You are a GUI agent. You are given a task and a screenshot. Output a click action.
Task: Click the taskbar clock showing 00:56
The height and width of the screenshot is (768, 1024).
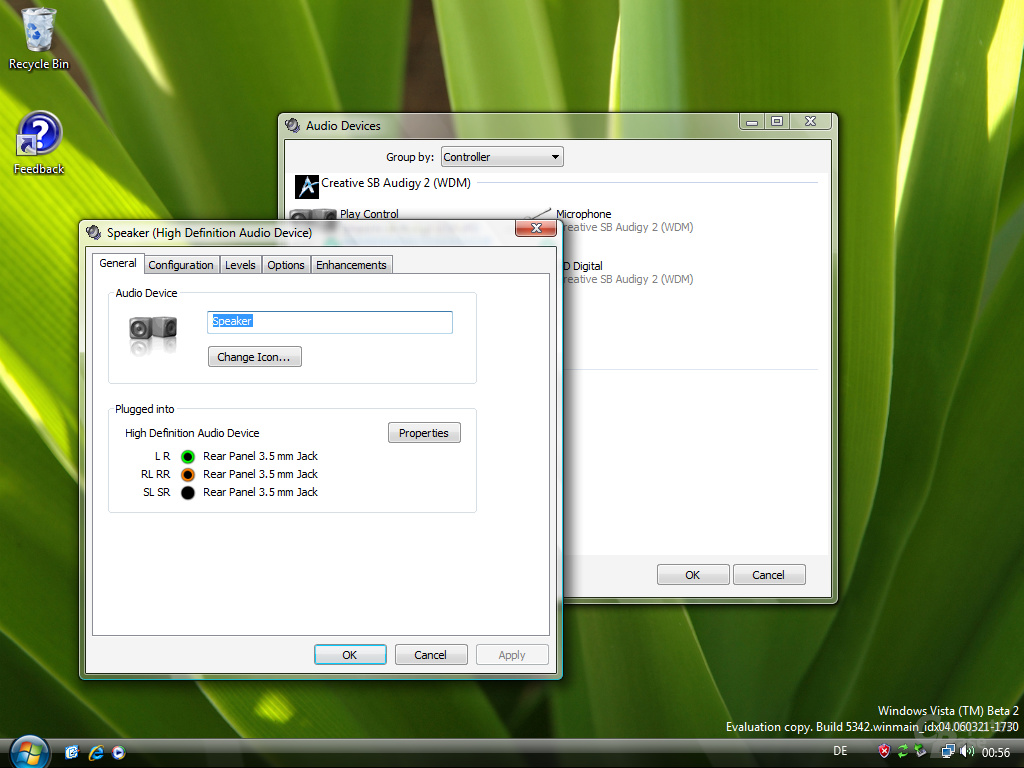(x=995, y=752)
